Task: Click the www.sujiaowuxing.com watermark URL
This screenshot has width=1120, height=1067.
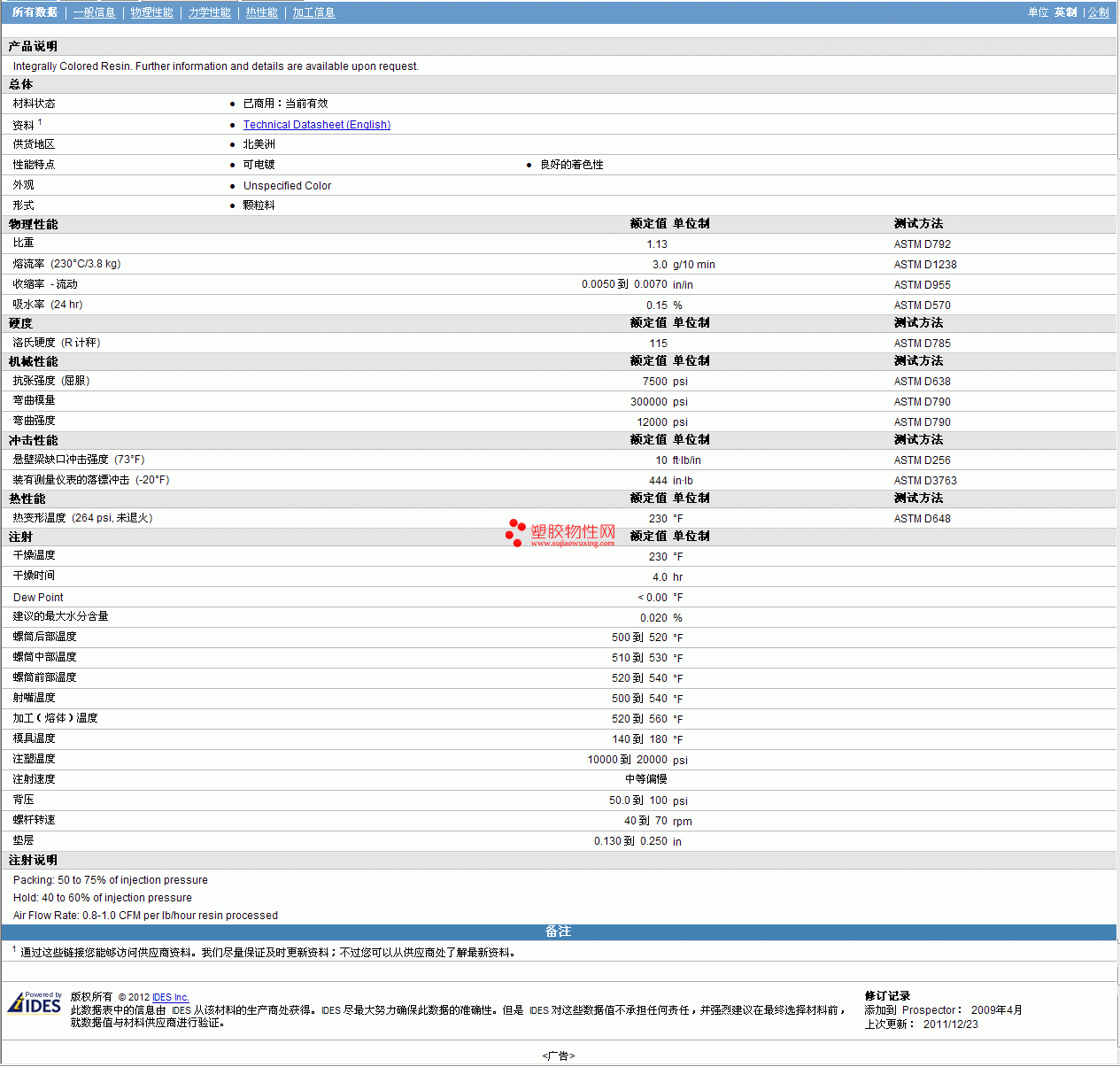Action: click(572, 544)
